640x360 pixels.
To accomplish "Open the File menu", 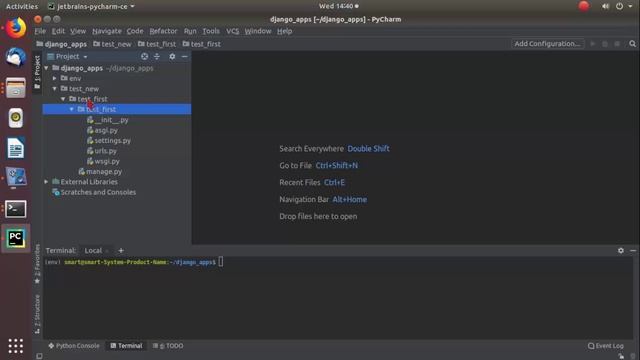I will (40, 31).
